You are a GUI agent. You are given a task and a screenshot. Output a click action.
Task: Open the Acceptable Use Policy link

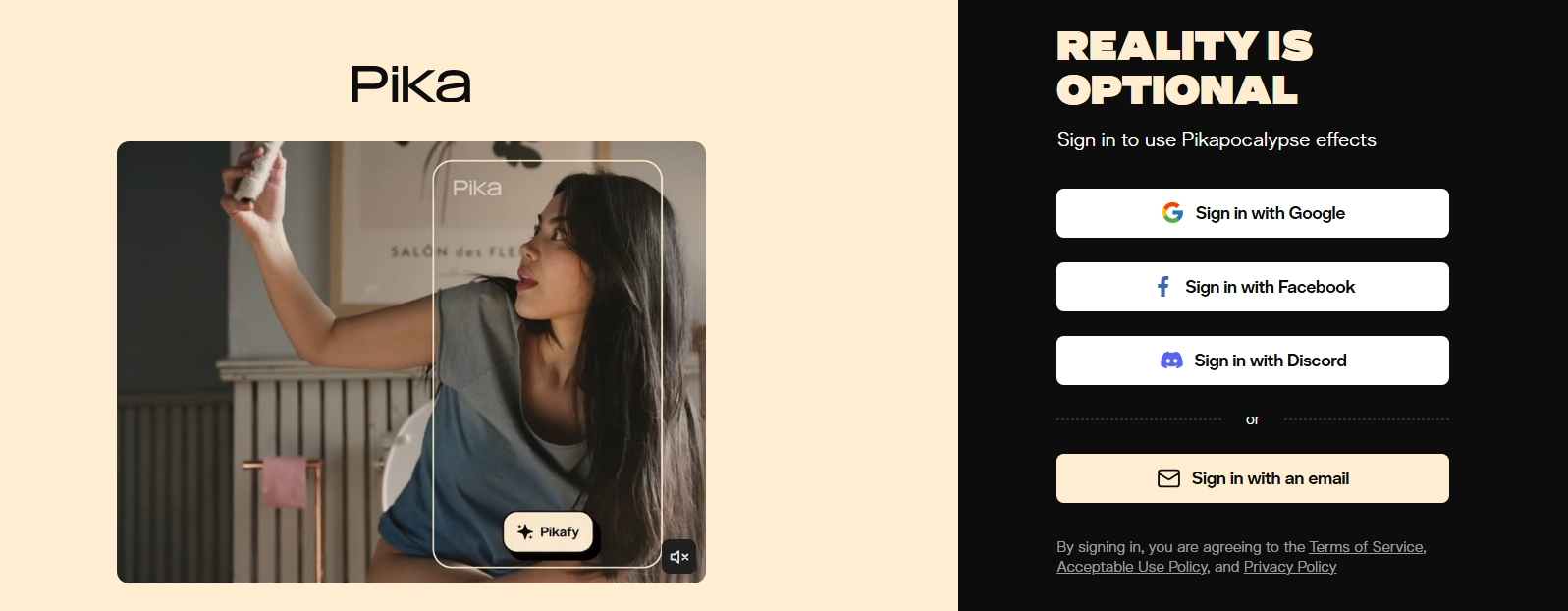pyautogui.click(x=1132, y=567)
